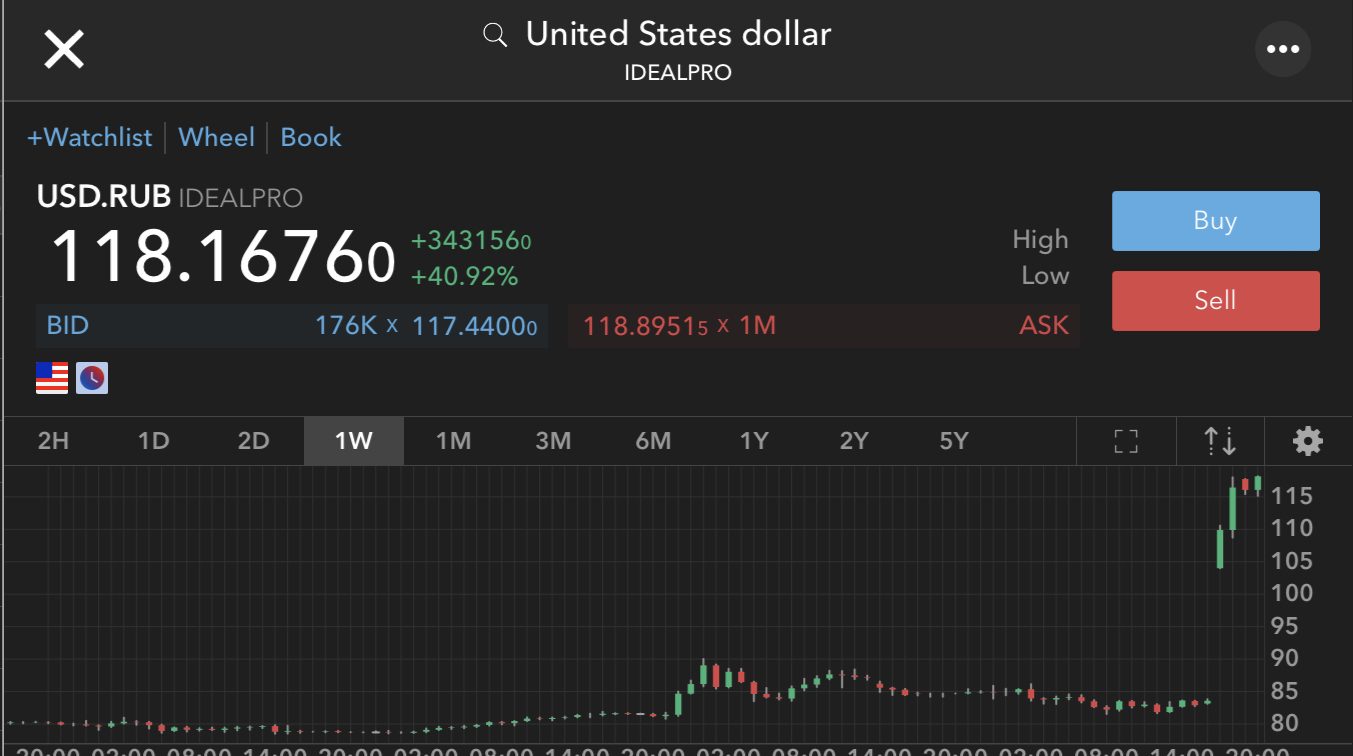Click the BID price row
The width and height of the screenshot is (1353, 756).
[291, 325]
